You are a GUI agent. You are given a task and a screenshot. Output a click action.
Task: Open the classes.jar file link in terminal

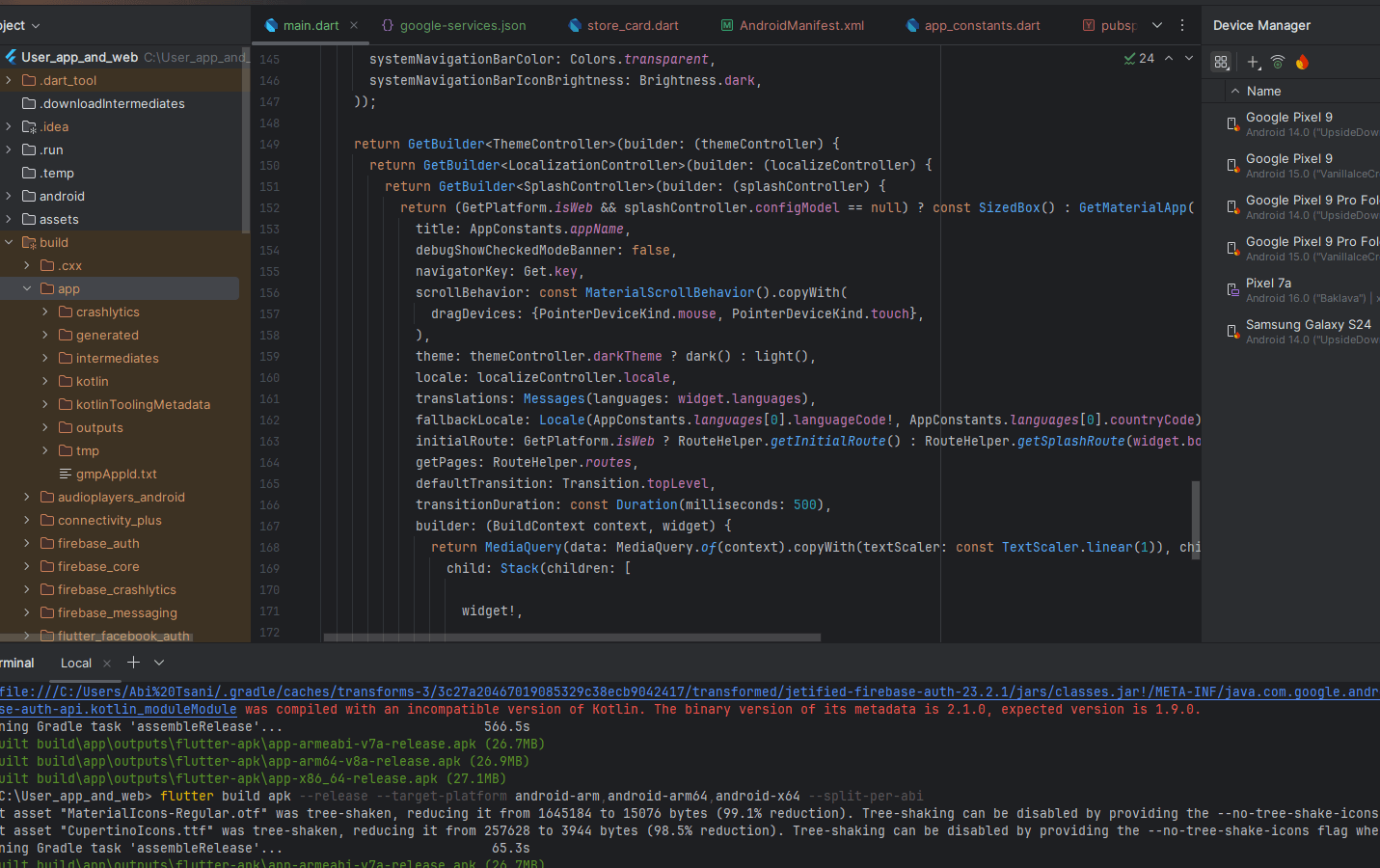690,692
